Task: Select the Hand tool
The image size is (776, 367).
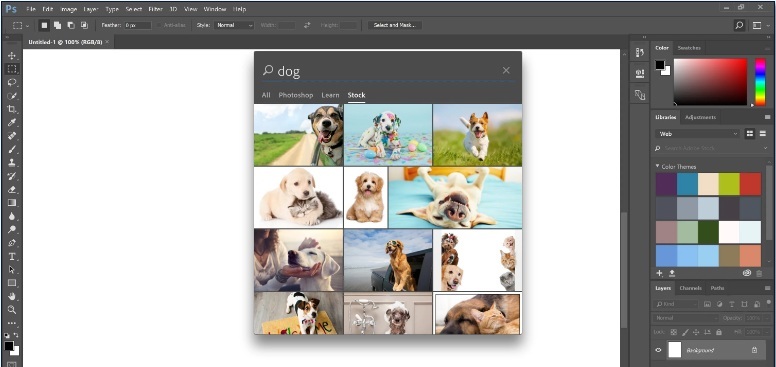Action: 12,296
